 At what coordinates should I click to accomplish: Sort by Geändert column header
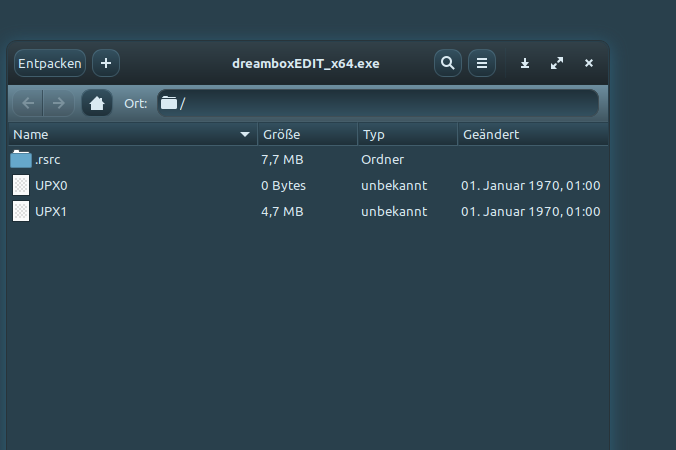point(533,134)
